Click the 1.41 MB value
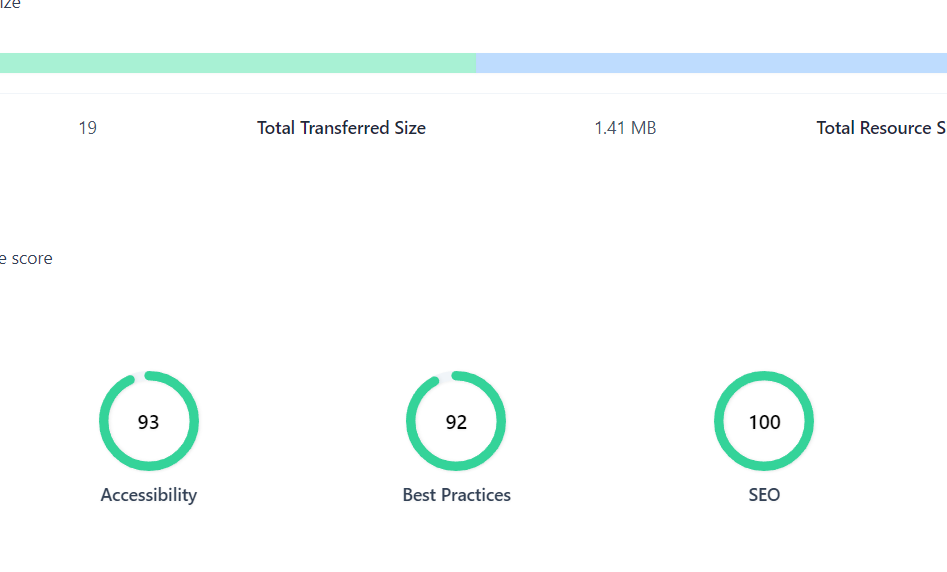 click(x=625, y=128)
